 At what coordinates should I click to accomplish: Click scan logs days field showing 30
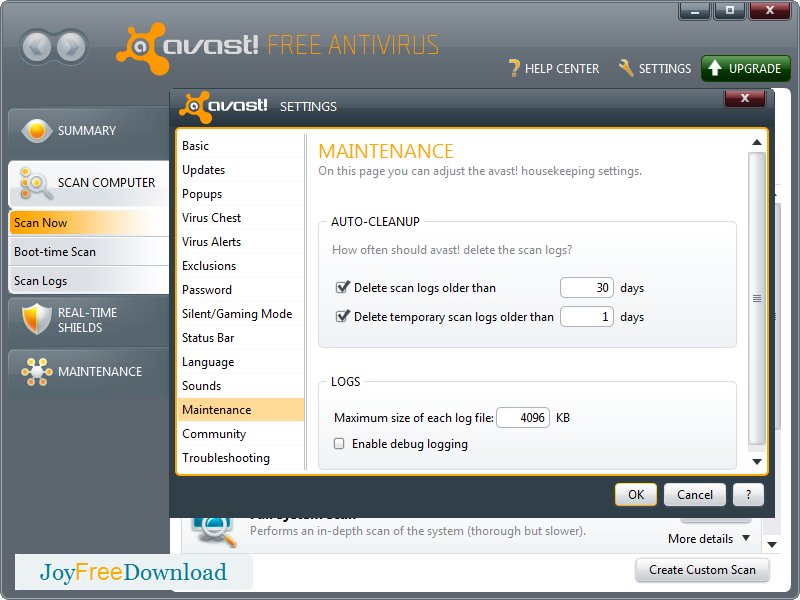(587, 288)
